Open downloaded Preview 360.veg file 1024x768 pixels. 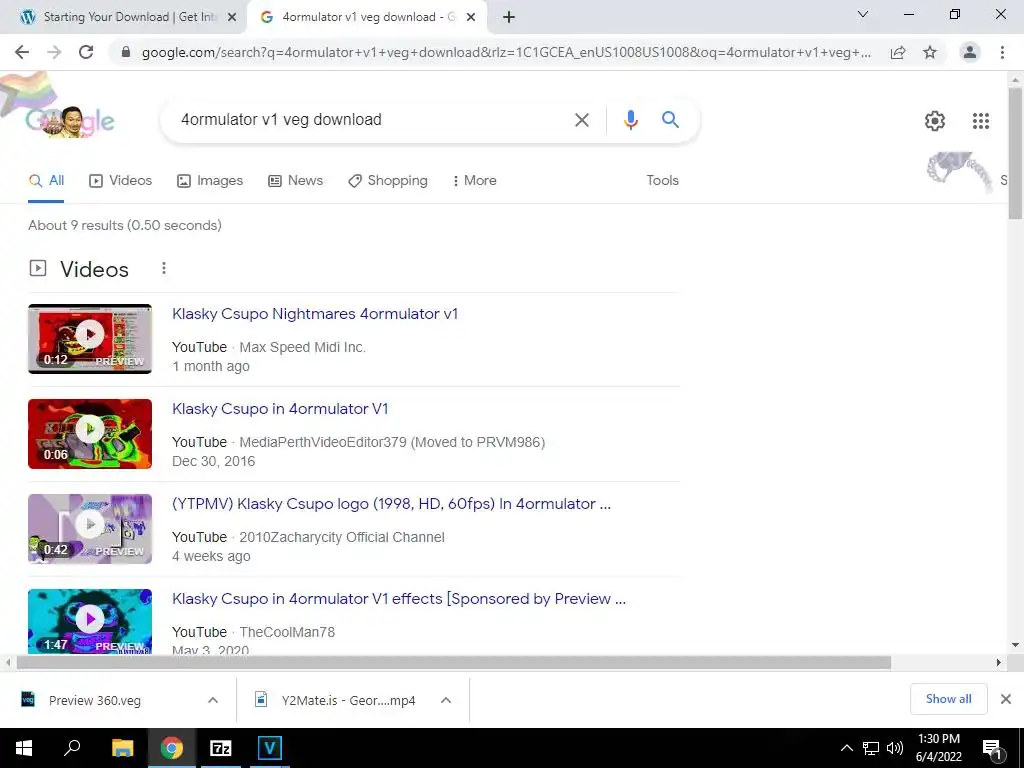pos(95,701)
